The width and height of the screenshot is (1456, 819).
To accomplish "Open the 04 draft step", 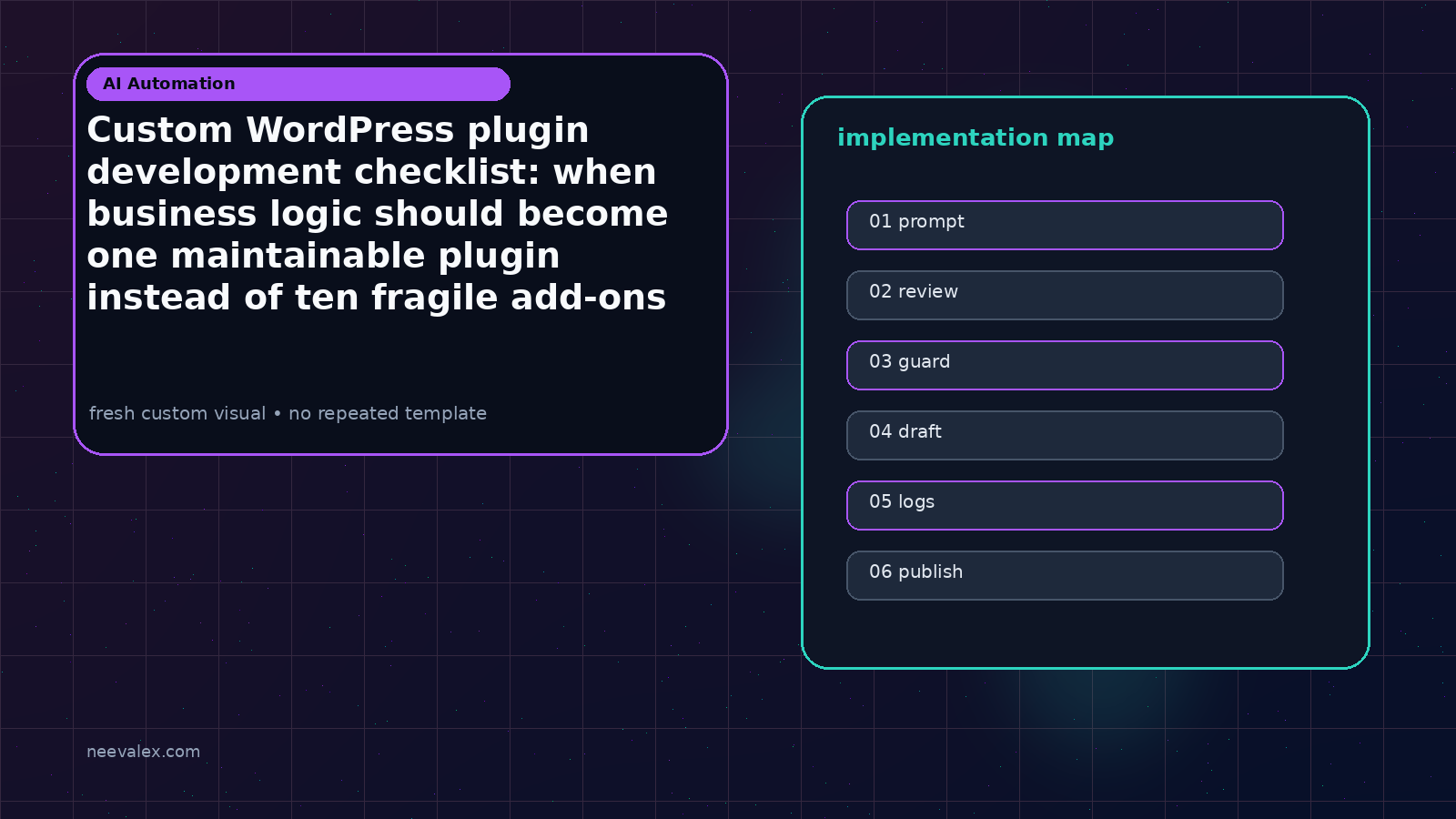I will tap(1065, 435).
